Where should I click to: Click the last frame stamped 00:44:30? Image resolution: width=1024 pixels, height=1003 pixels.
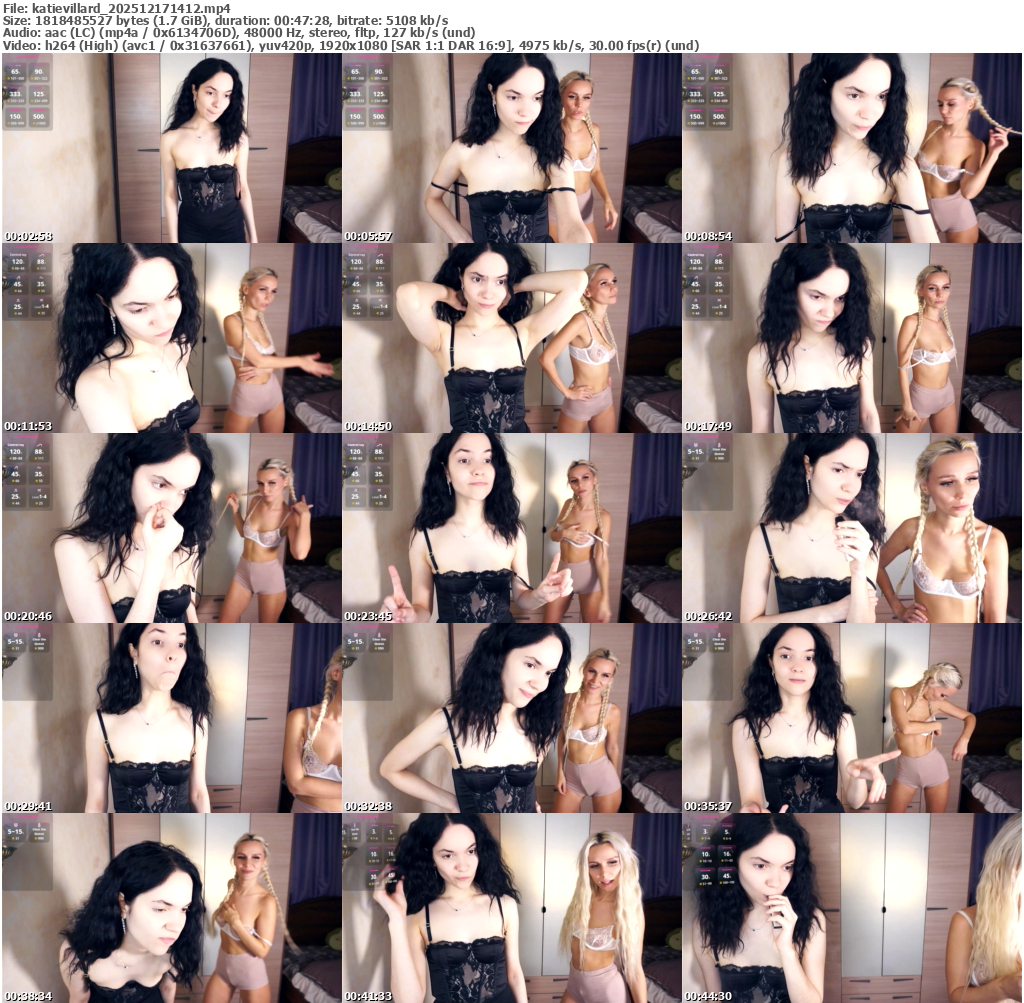click(x=852, y=908)
